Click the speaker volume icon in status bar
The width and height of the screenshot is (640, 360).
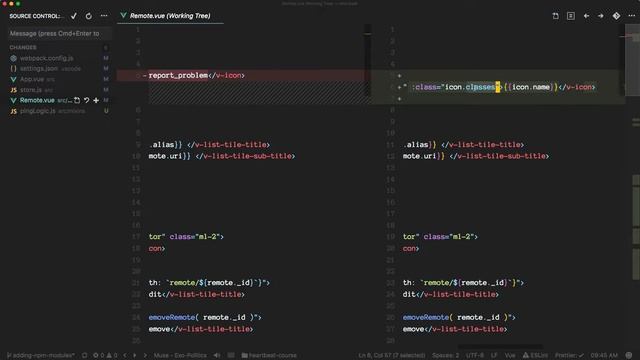[x=217, y=356]
